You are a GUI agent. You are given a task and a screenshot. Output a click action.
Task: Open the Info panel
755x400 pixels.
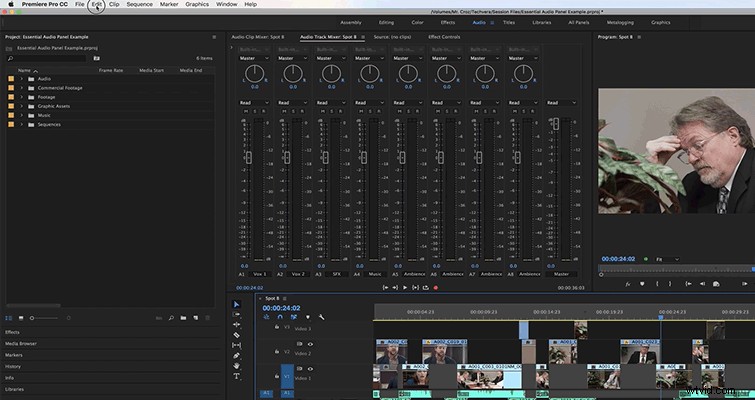click(9, 378)
